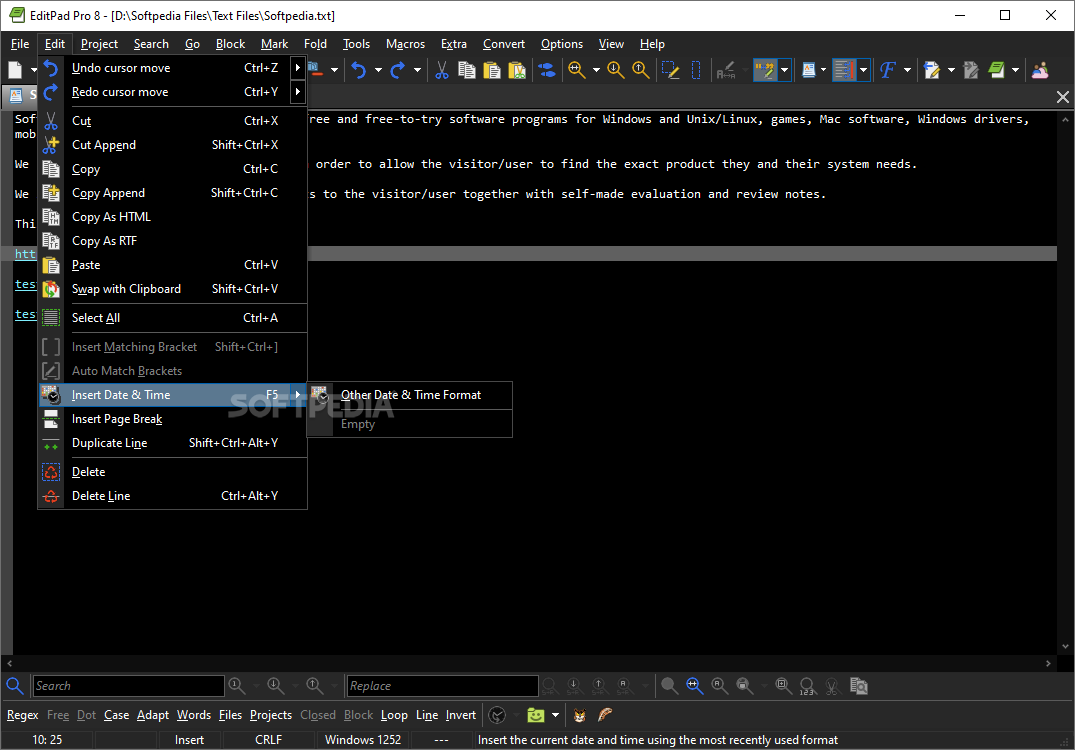Open the dropdown beside the New File icon
This screenshot has height=750, width=1075.
click(x=34, y=70)
